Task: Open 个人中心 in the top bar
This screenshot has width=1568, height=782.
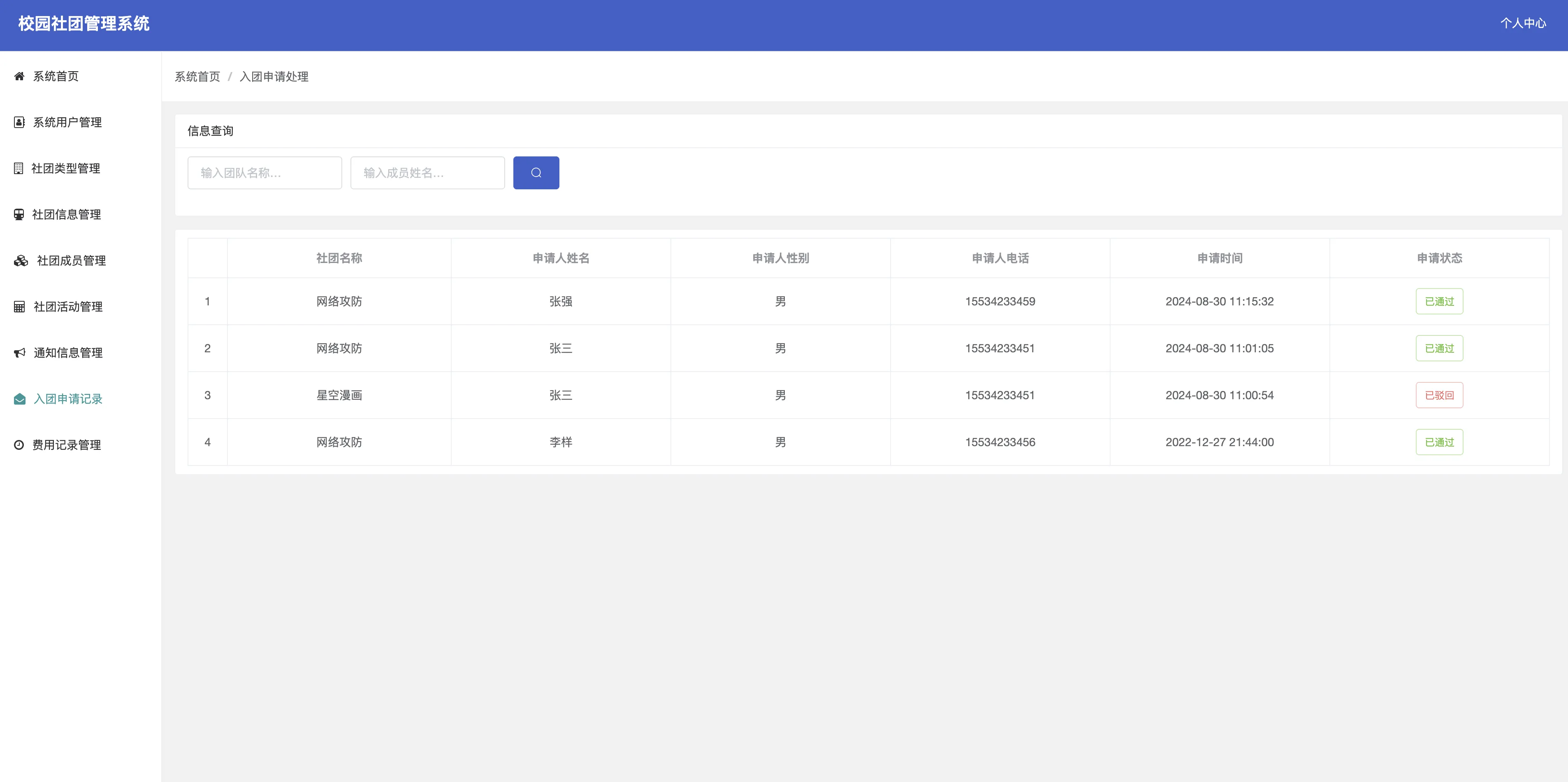Action: 1522,23
